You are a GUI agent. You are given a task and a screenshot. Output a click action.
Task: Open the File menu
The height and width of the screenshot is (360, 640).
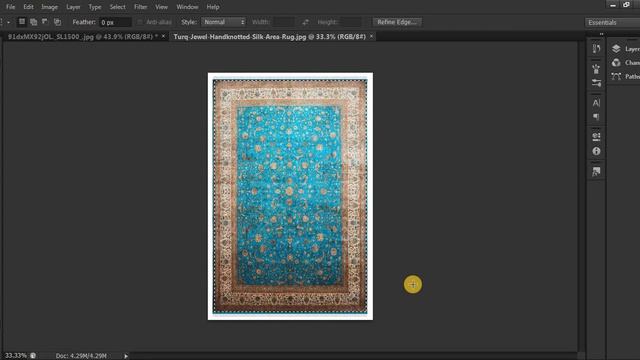click(11, 7)
